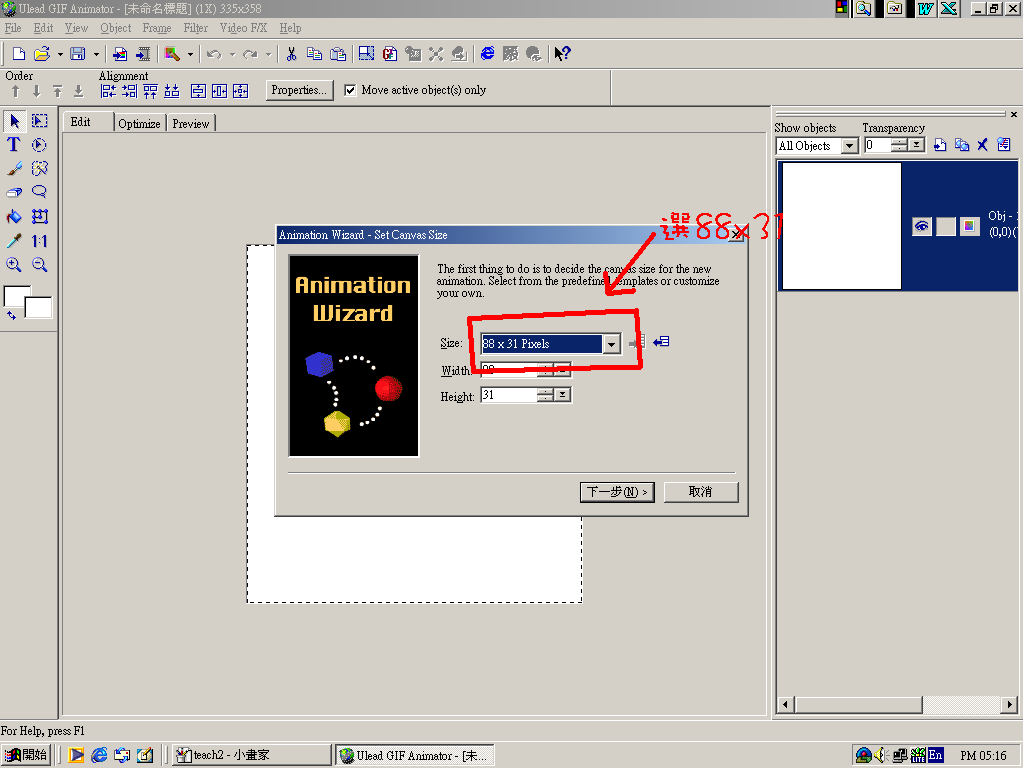Click the 下一步(N) next button
The height and width of the screenshot is (768, 1024).
(x=617, y=492)
